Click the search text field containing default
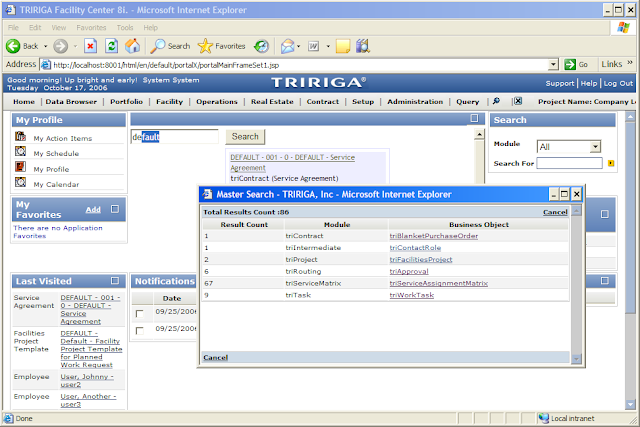 point(174,136)
